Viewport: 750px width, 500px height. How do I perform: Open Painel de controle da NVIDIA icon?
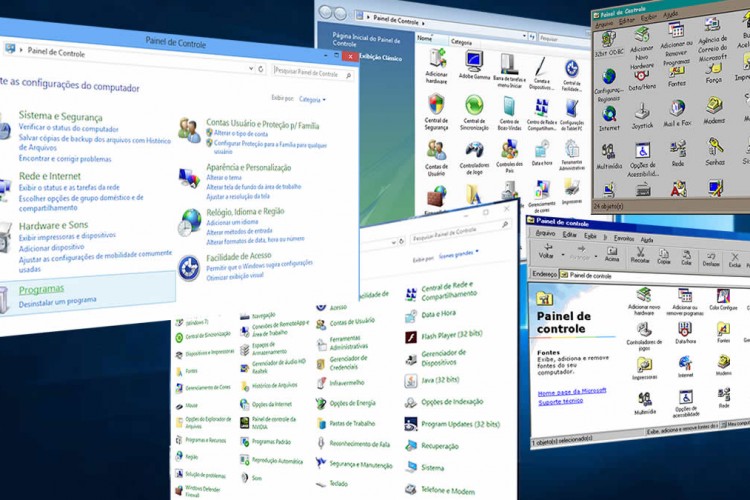(268, 422)
